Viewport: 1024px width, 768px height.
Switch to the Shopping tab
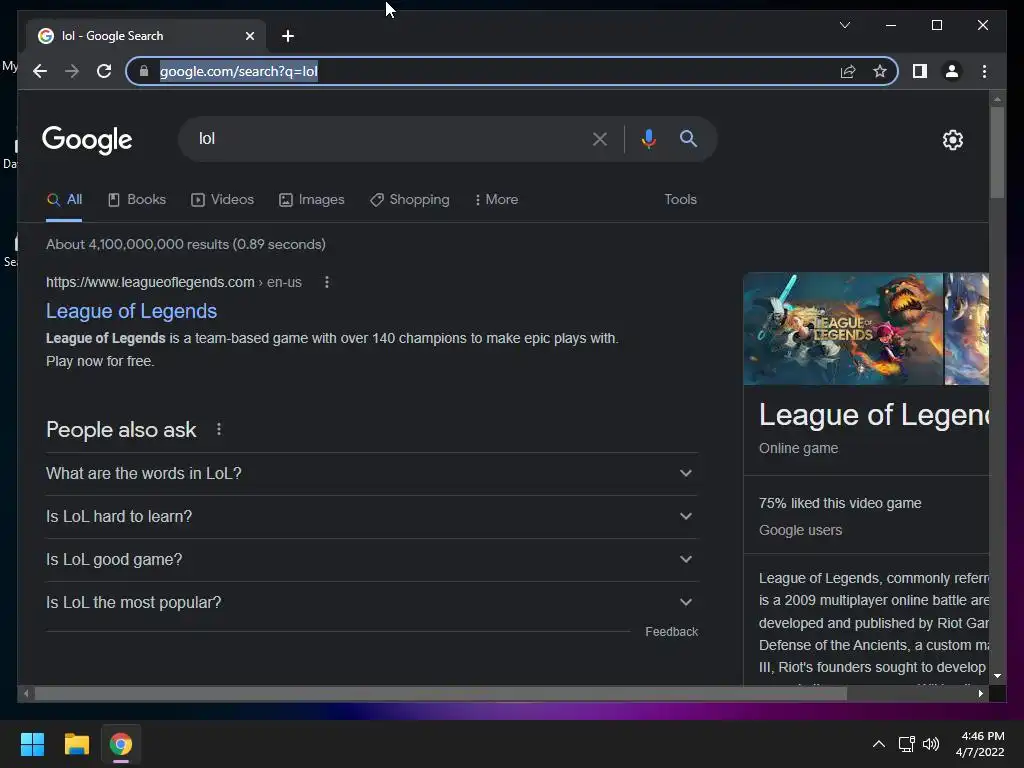409,200
